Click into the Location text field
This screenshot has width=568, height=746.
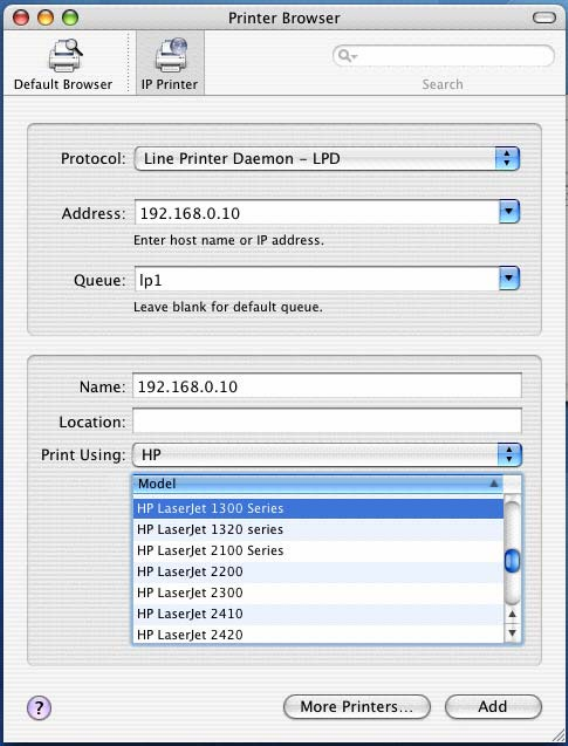(327, 421)
